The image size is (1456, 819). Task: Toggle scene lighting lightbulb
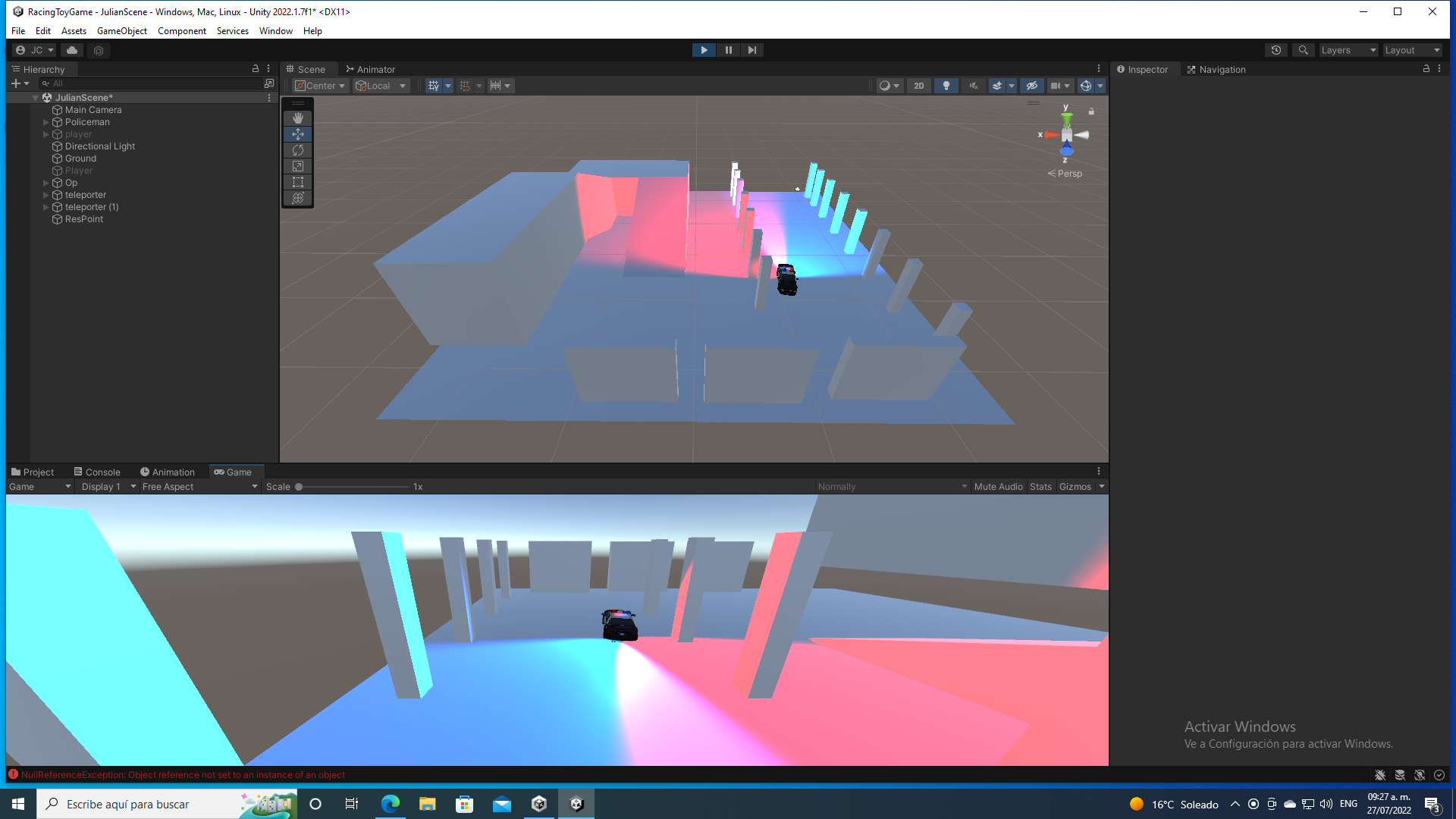click(946, 86)
